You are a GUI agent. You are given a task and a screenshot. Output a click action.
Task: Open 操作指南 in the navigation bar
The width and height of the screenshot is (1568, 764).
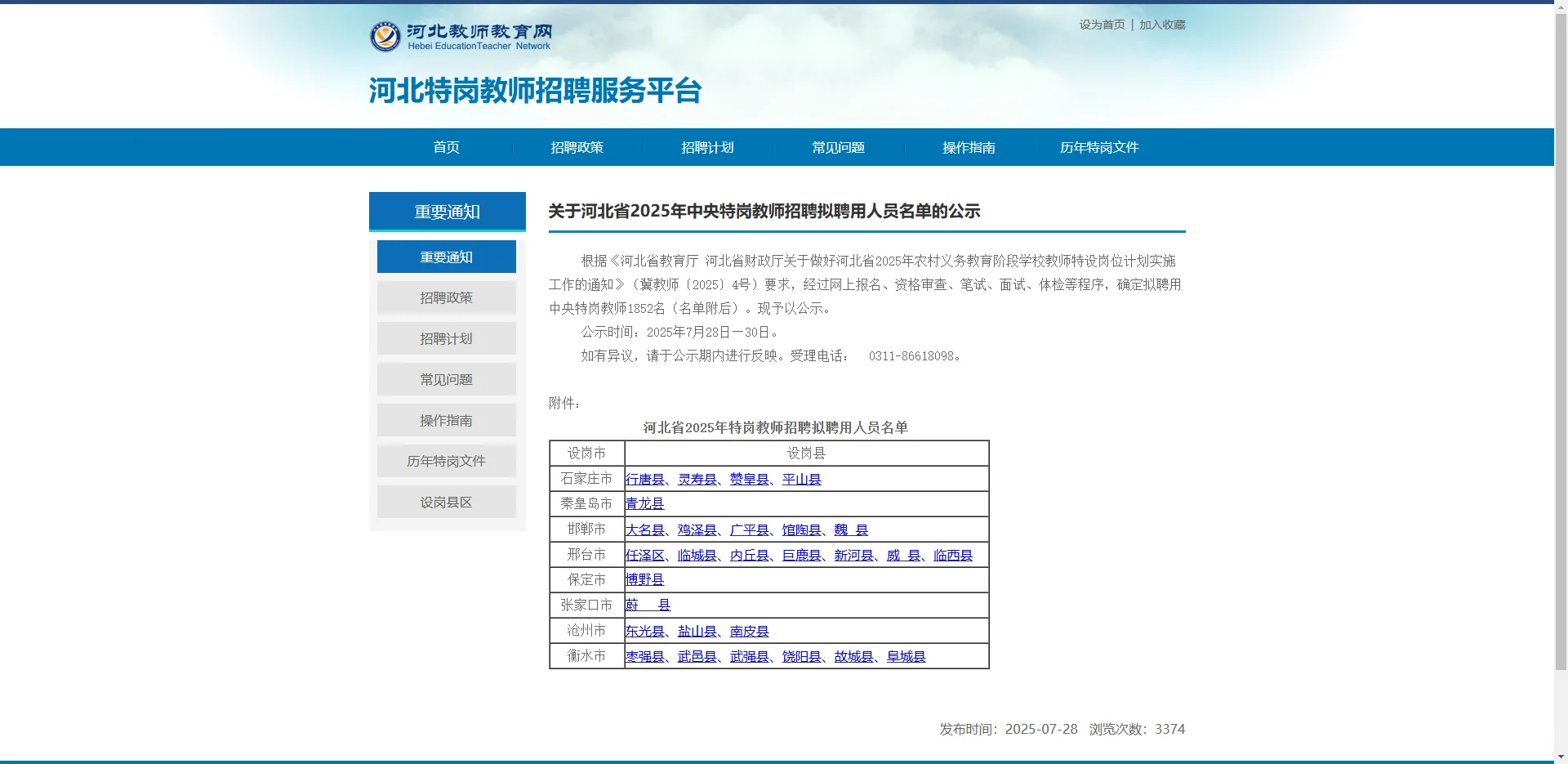(x=969, y=147)
